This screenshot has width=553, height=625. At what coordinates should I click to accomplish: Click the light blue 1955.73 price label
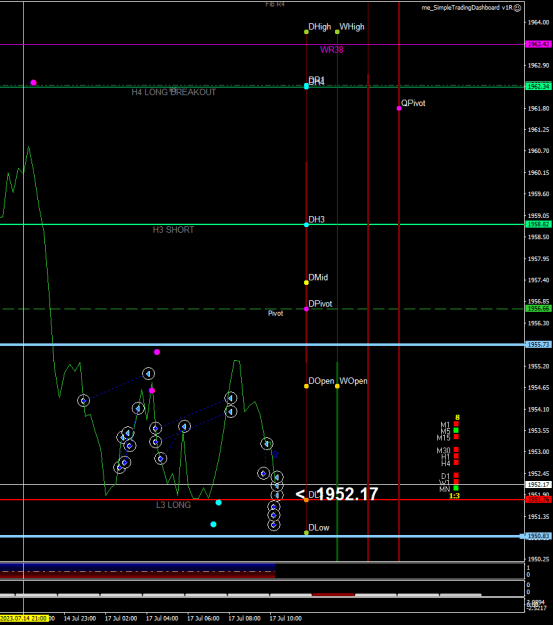(x=539, y=344)
